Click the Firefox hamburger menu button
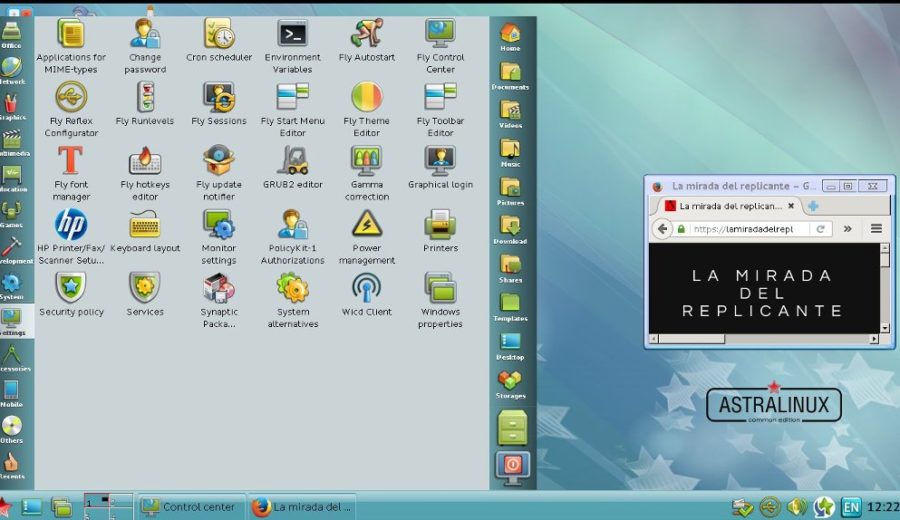The image size is (900, 520). pos(876,228)
